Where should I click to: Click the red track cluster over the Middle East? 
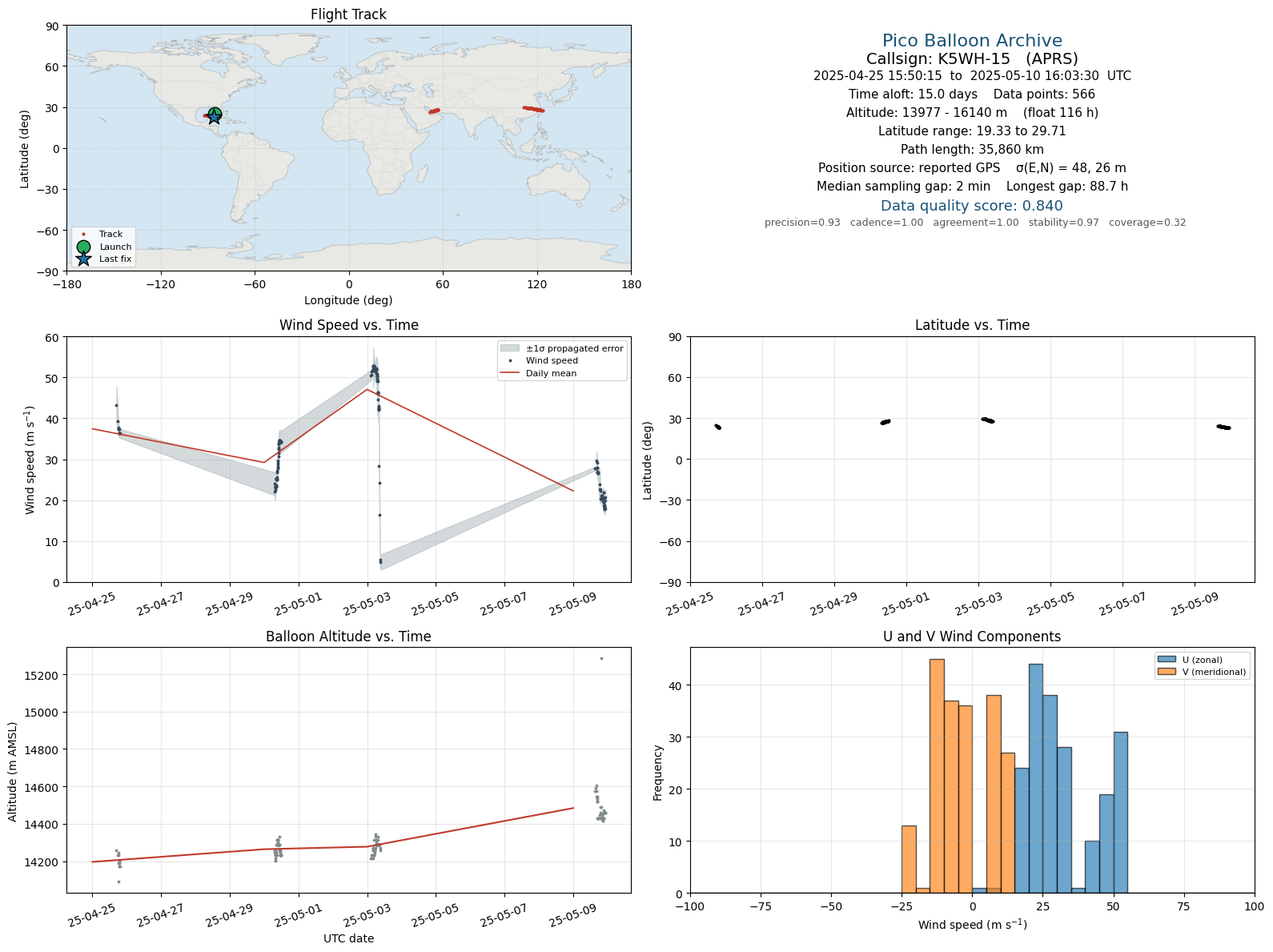434,111
